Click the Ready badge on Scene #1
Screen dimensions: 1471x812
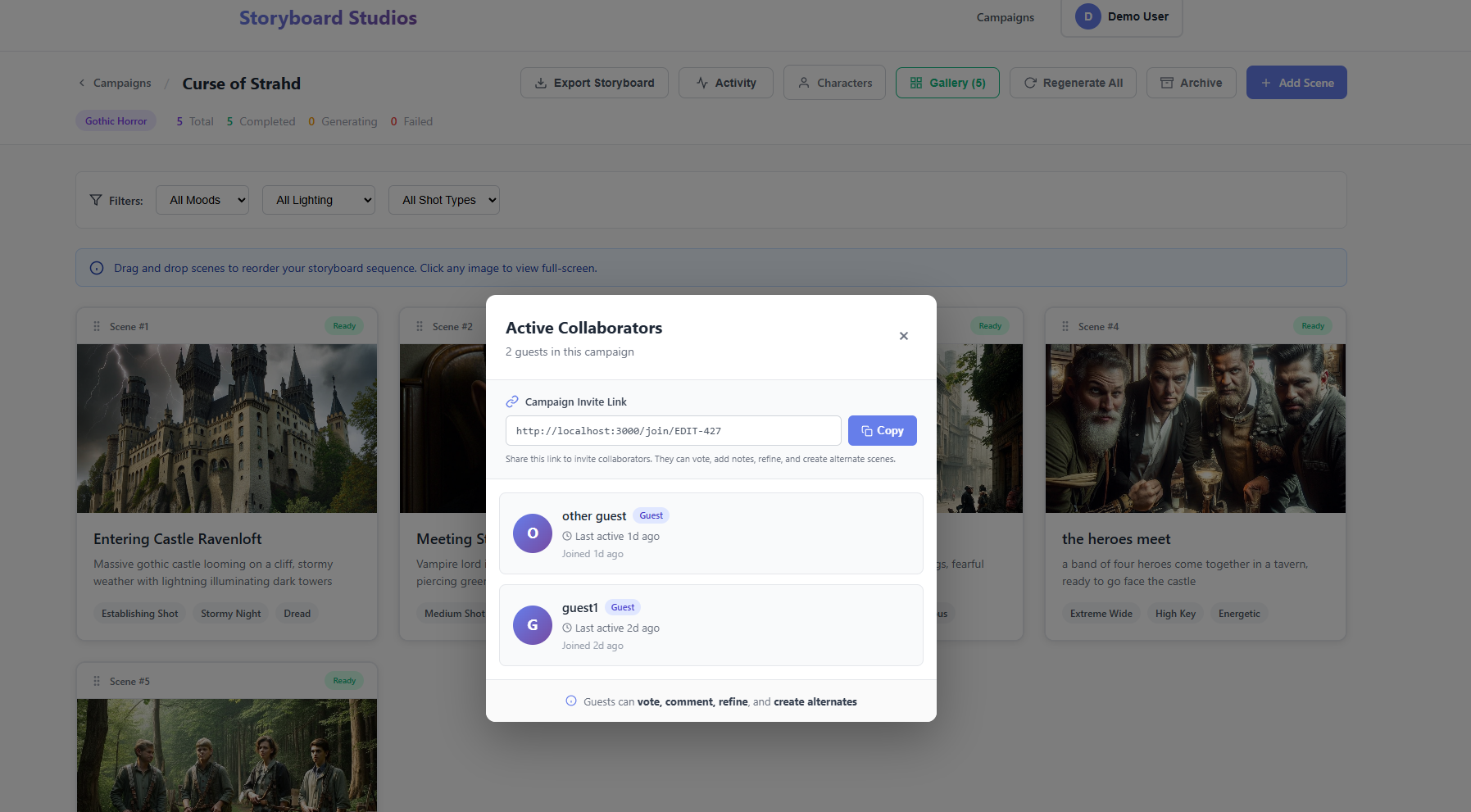pos(344,326)
